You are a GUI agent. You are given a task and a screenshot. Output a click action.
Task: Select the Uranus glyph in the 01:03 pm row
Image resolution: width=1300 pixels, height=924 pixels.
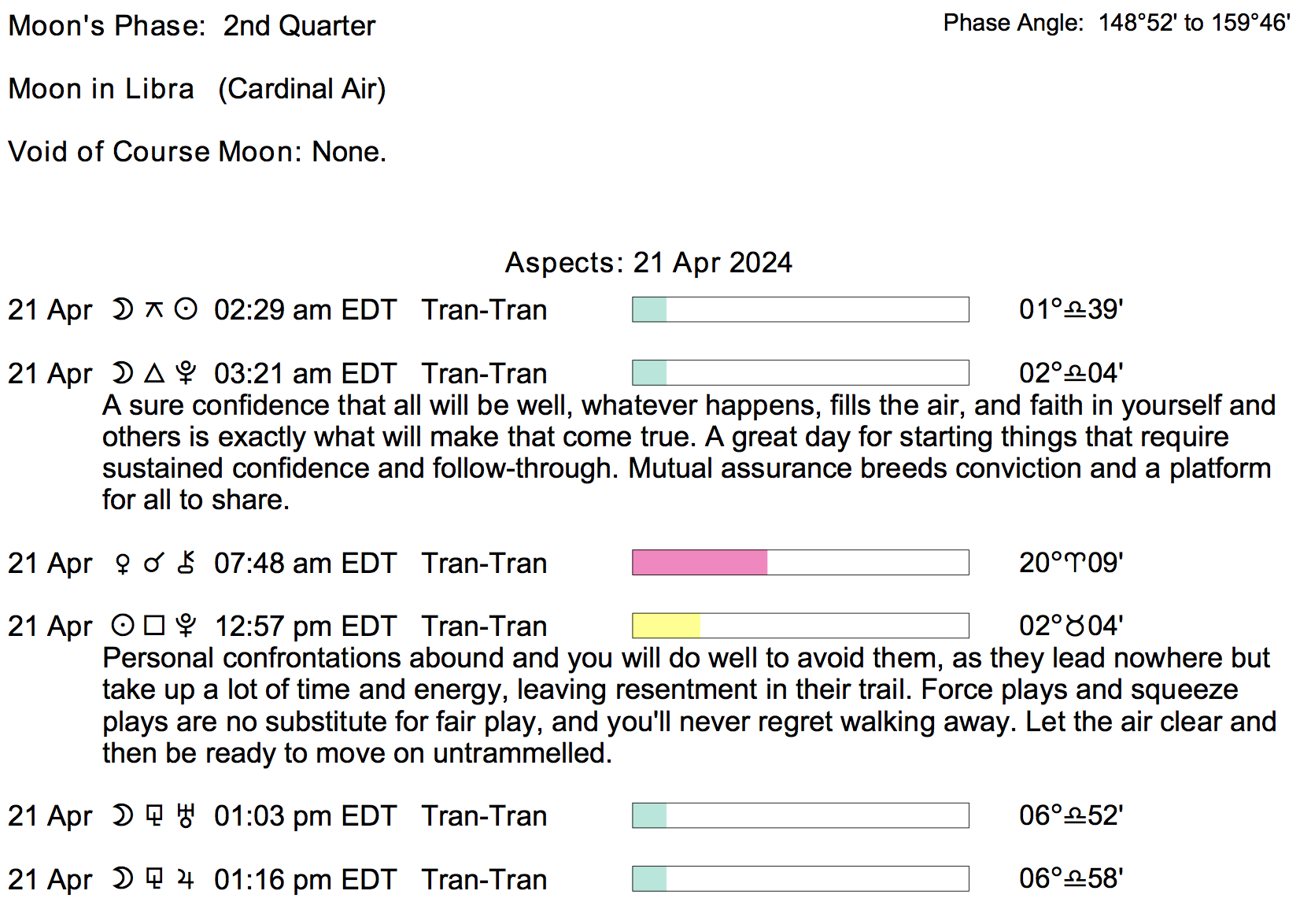(186, 816)
